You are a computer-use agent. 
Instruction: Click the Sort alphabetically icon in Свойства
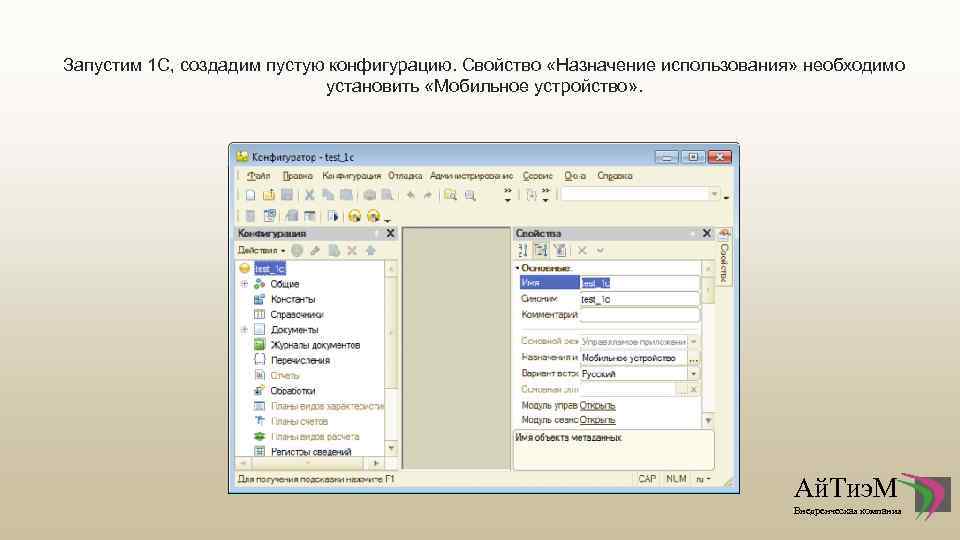tap(522, 250)
